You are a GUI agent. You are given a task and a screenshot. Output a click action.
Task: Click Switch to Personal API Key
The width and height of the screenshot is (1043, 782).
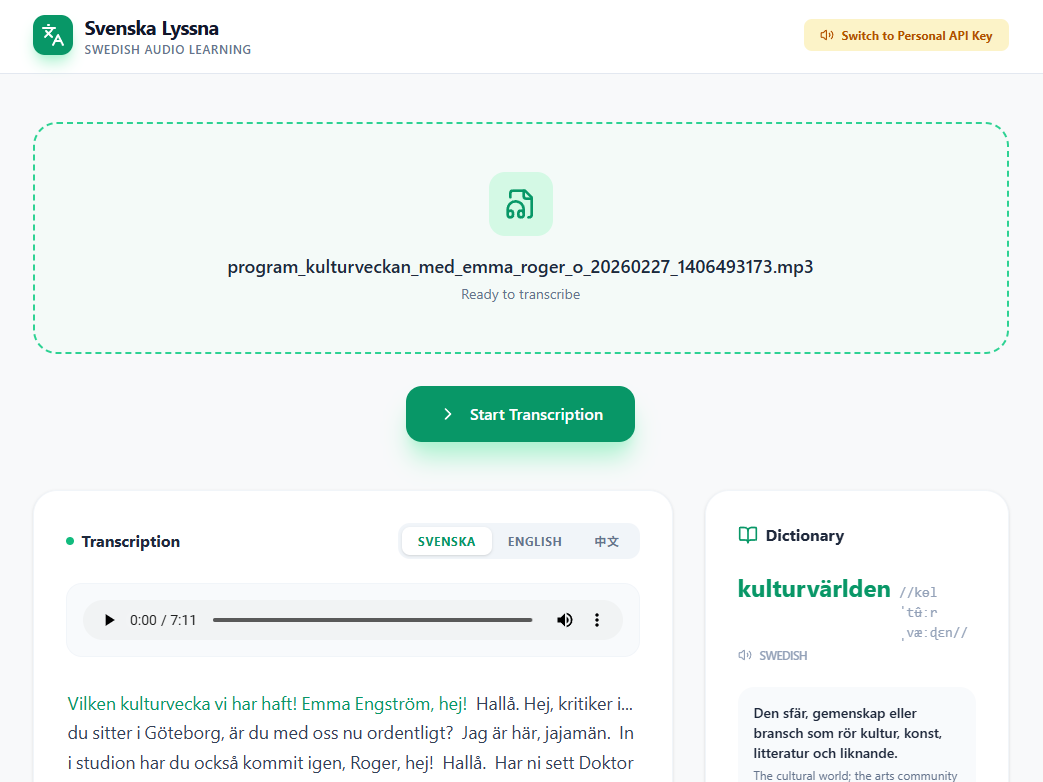(906, 35)
